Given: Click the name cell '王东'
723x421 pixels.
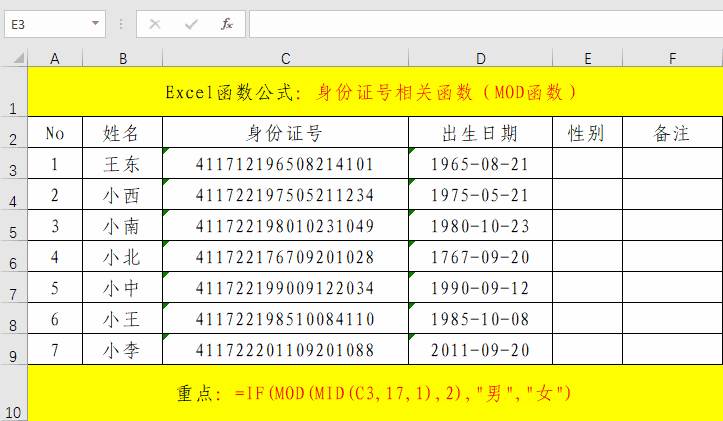Looking at the screenshot, I should coord(123,164).
